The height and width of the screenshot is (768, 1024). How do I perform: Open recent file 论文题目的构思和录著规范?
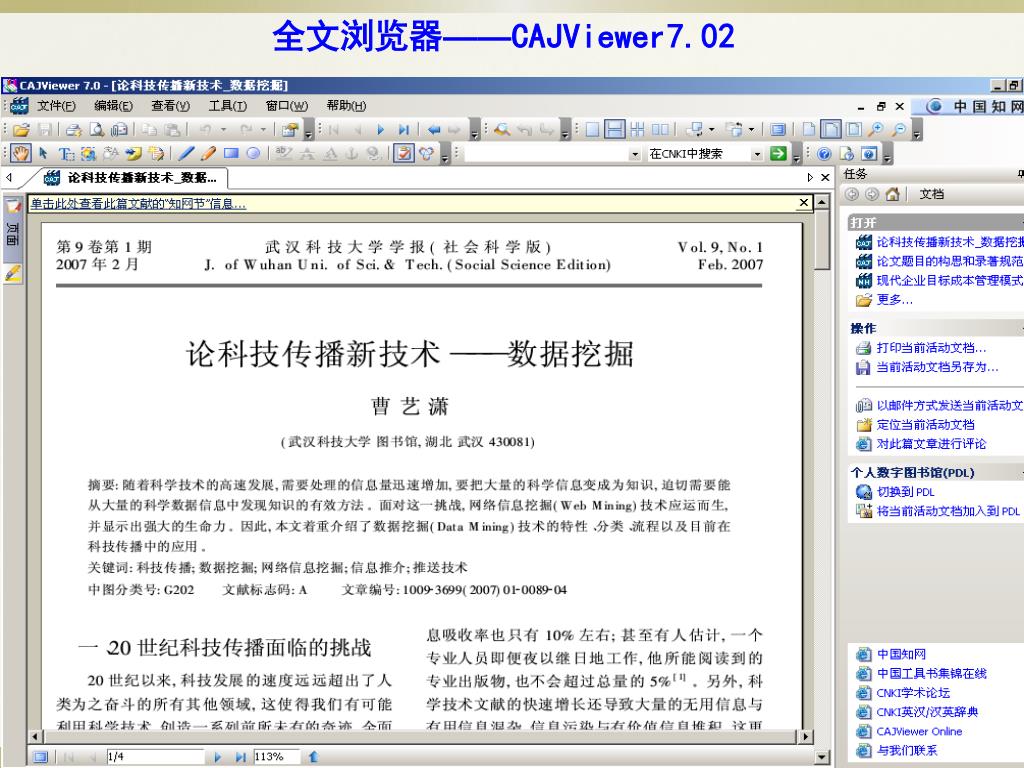(x=949, y=261)
